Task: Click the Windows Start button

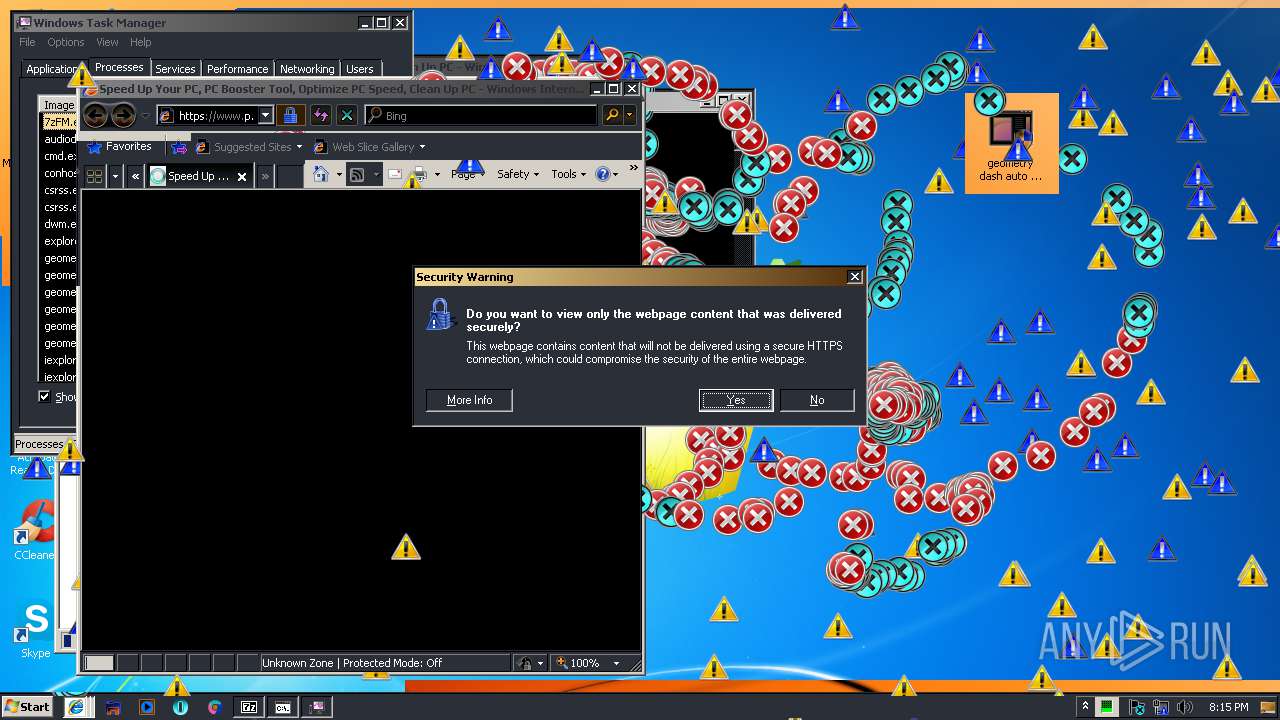Action: coord(27,706)
